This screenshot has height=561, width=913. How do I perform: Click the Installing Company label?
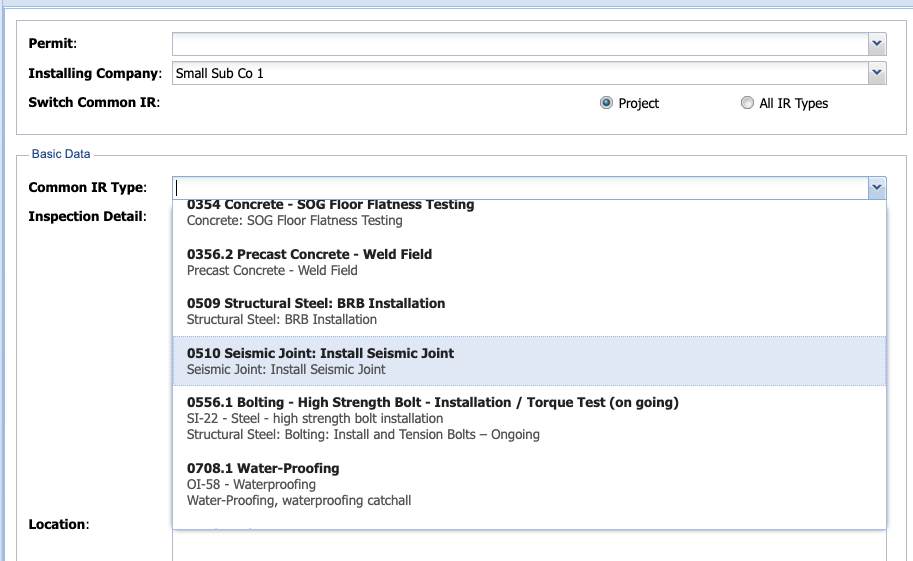tap(95, 73)
